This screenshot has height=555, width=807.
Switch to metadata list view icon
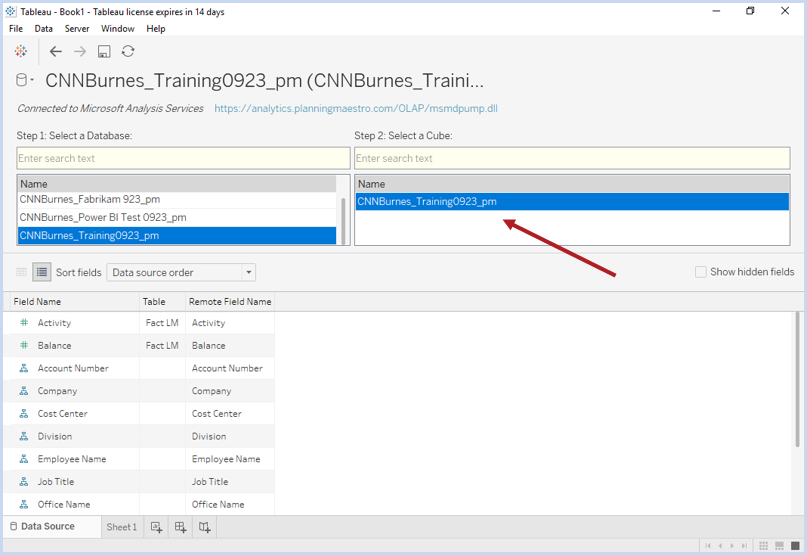pos(42,272)
